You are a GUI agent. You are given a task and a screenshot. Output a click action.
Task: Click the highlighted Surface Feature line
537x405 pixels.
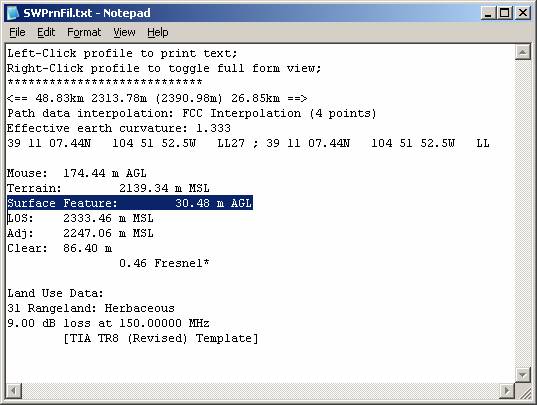(130, 203)
